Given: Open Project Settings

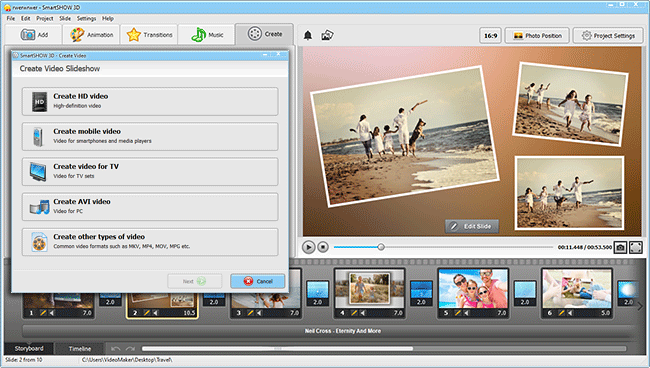Looking at the screenshot, I should coord(608,36).
